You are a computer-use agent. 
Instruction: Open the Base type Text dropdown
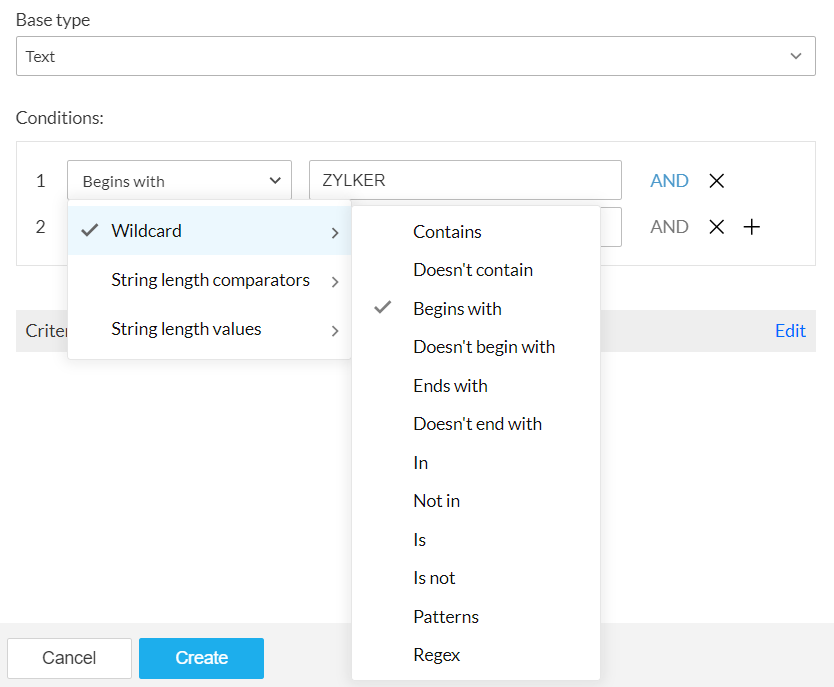[416, 56]
